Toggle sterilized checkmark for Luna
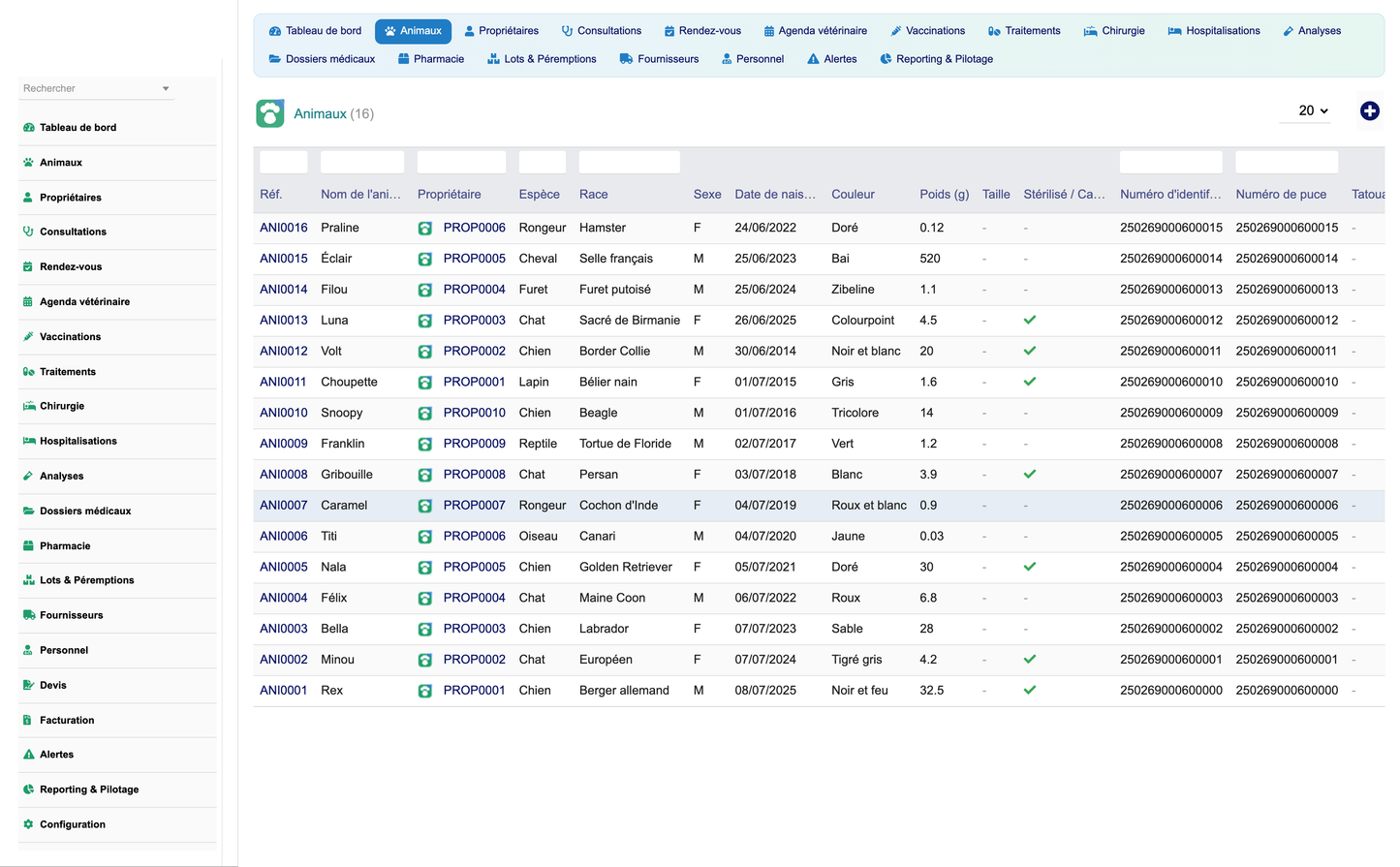This screenshot has width=1400, height=867. 1030,320
